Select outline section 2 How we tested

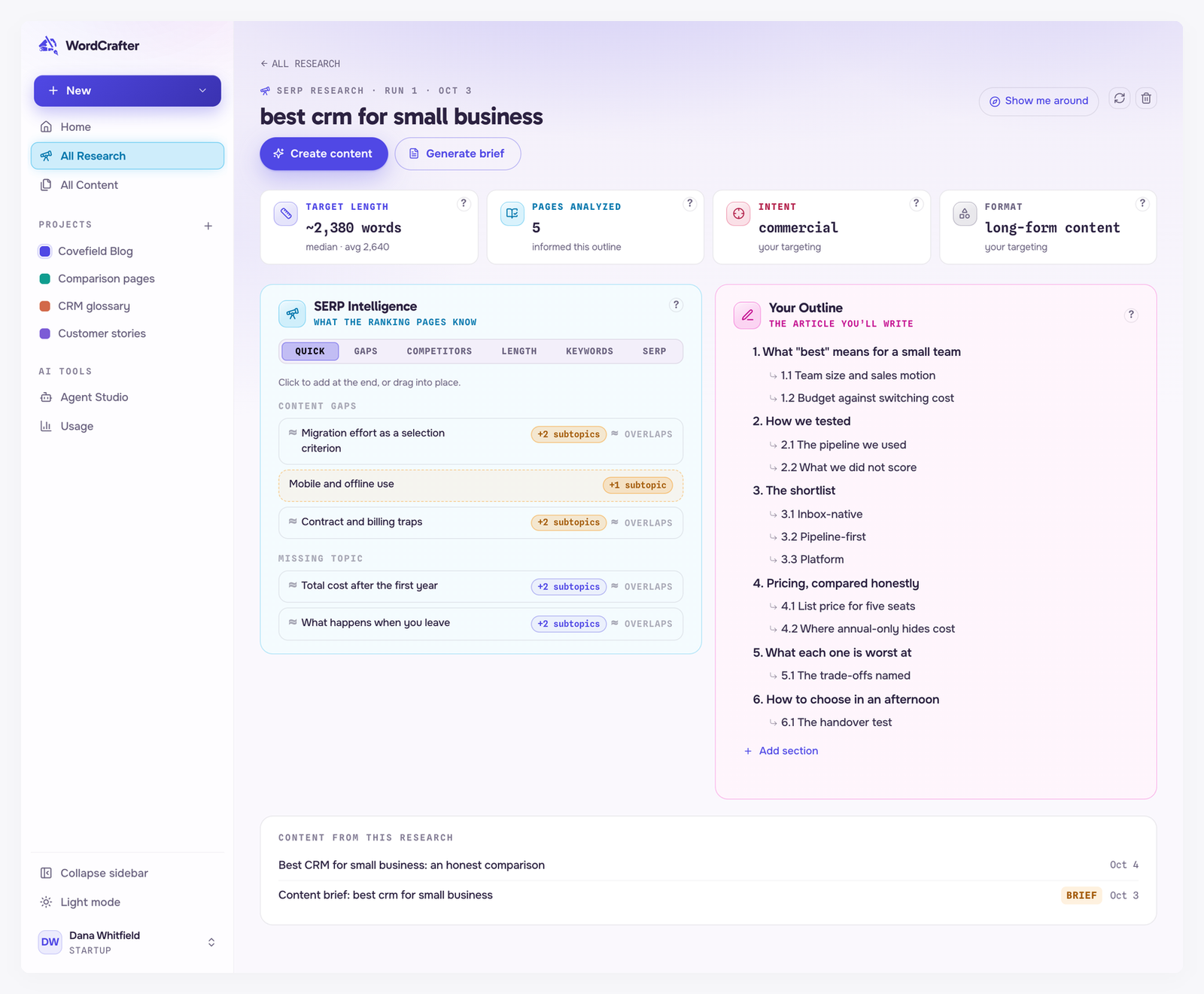click(x=801, y=421)
